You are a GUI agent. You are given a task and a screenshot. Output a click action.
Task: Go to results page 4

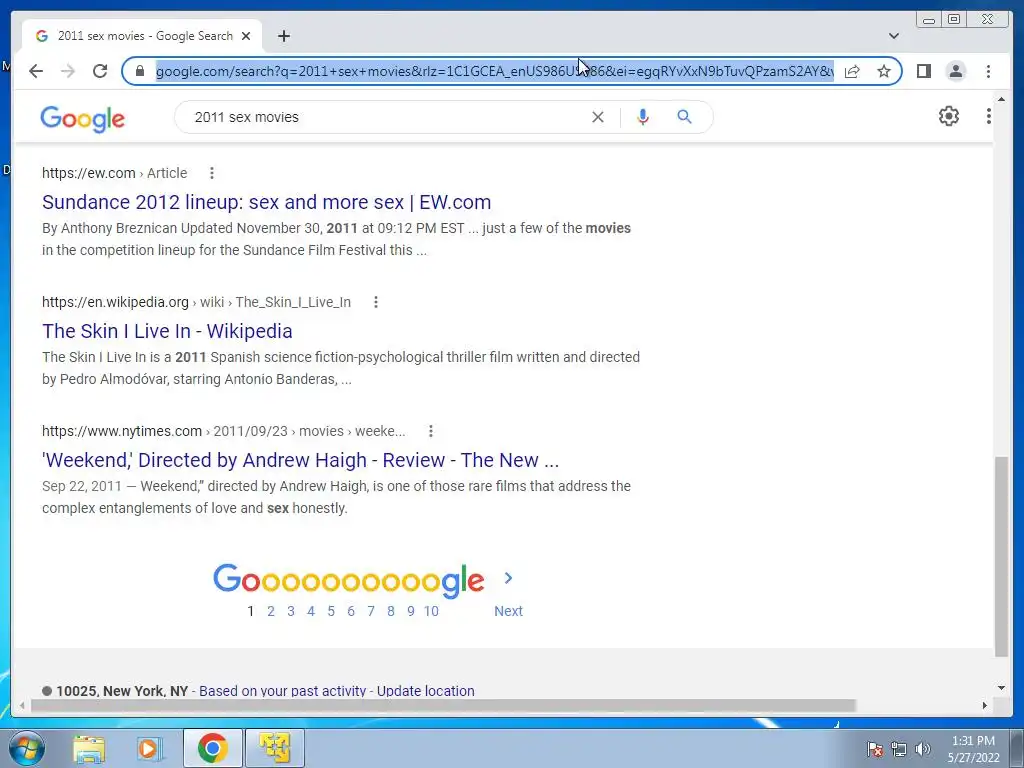point(311,611)
